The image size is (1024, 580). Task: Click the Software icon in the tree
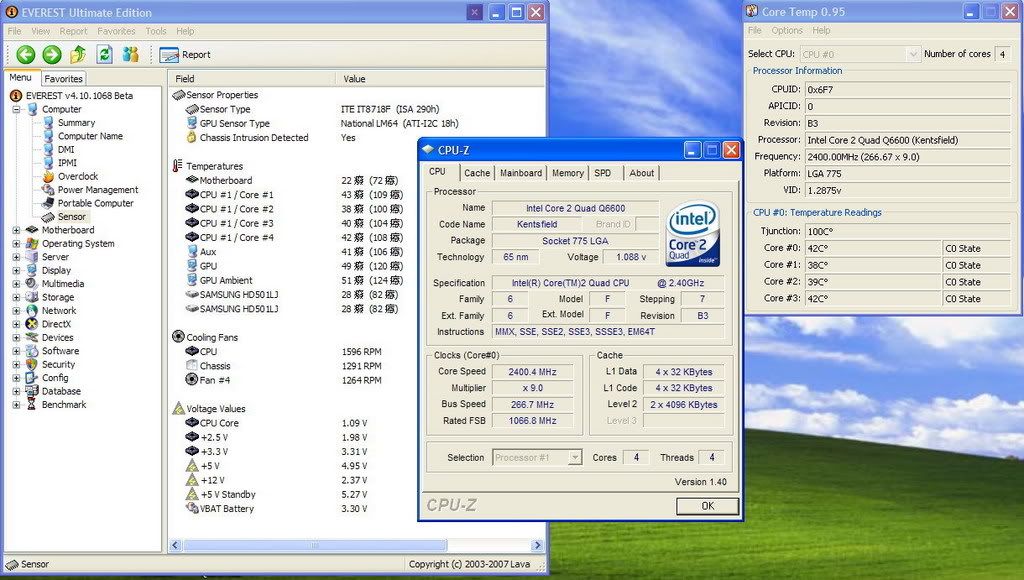(x=32, y=351)
